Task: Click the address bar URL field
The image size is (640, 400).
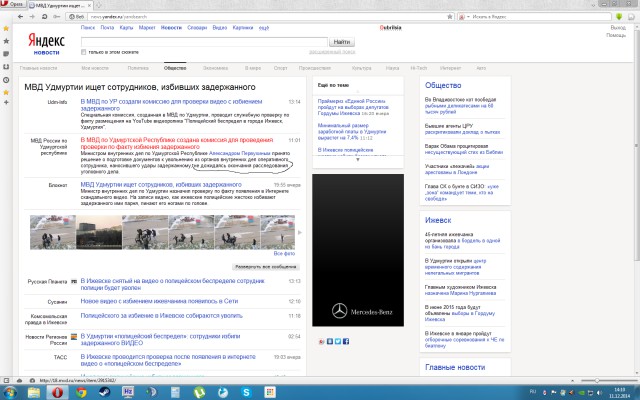Action: 265,17
